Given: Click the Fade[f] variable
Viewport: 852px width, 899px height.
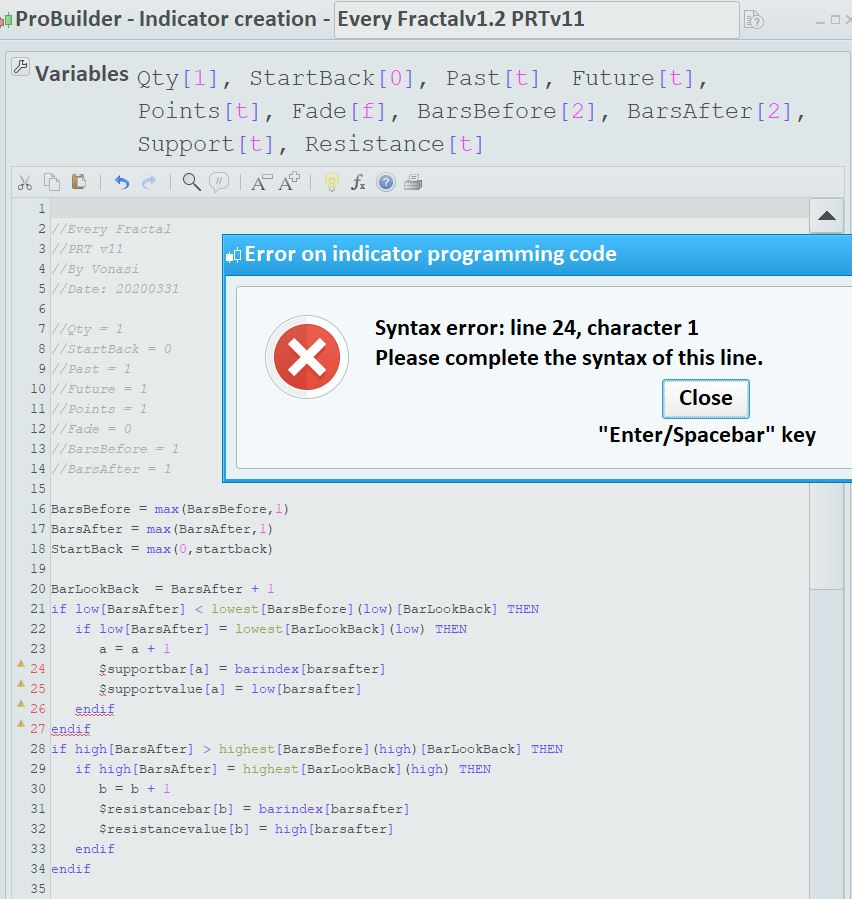Looking at the screenshot, I should [x=339, y=111].
